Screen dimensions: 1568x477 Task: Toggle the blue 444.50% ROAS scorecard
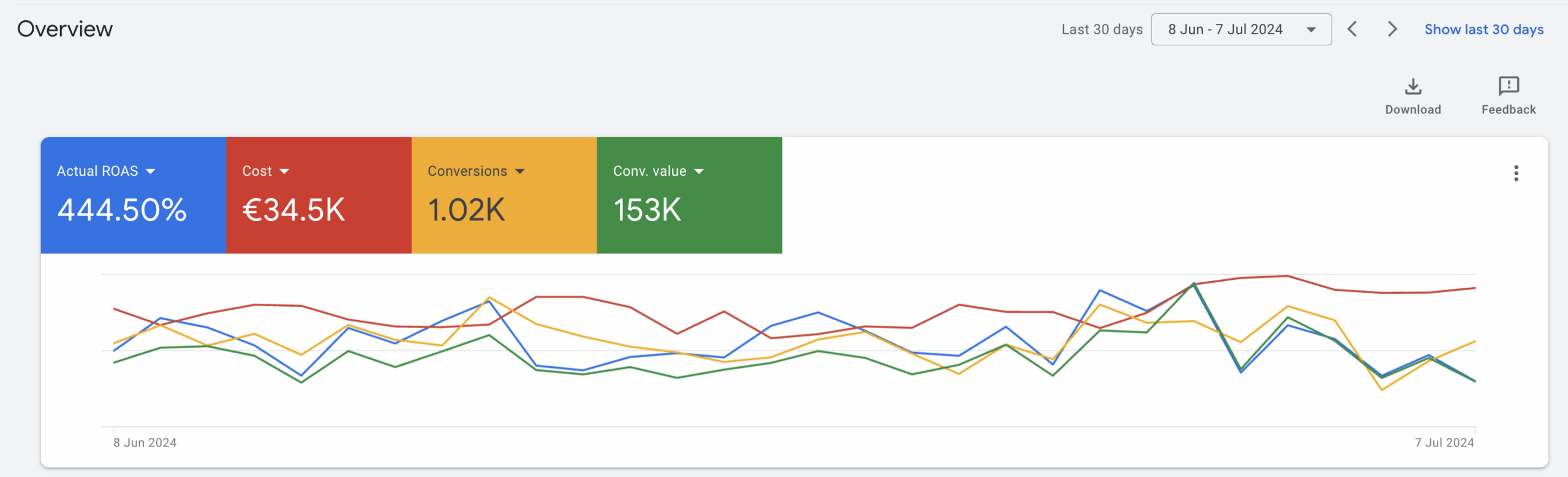point(134,211)
